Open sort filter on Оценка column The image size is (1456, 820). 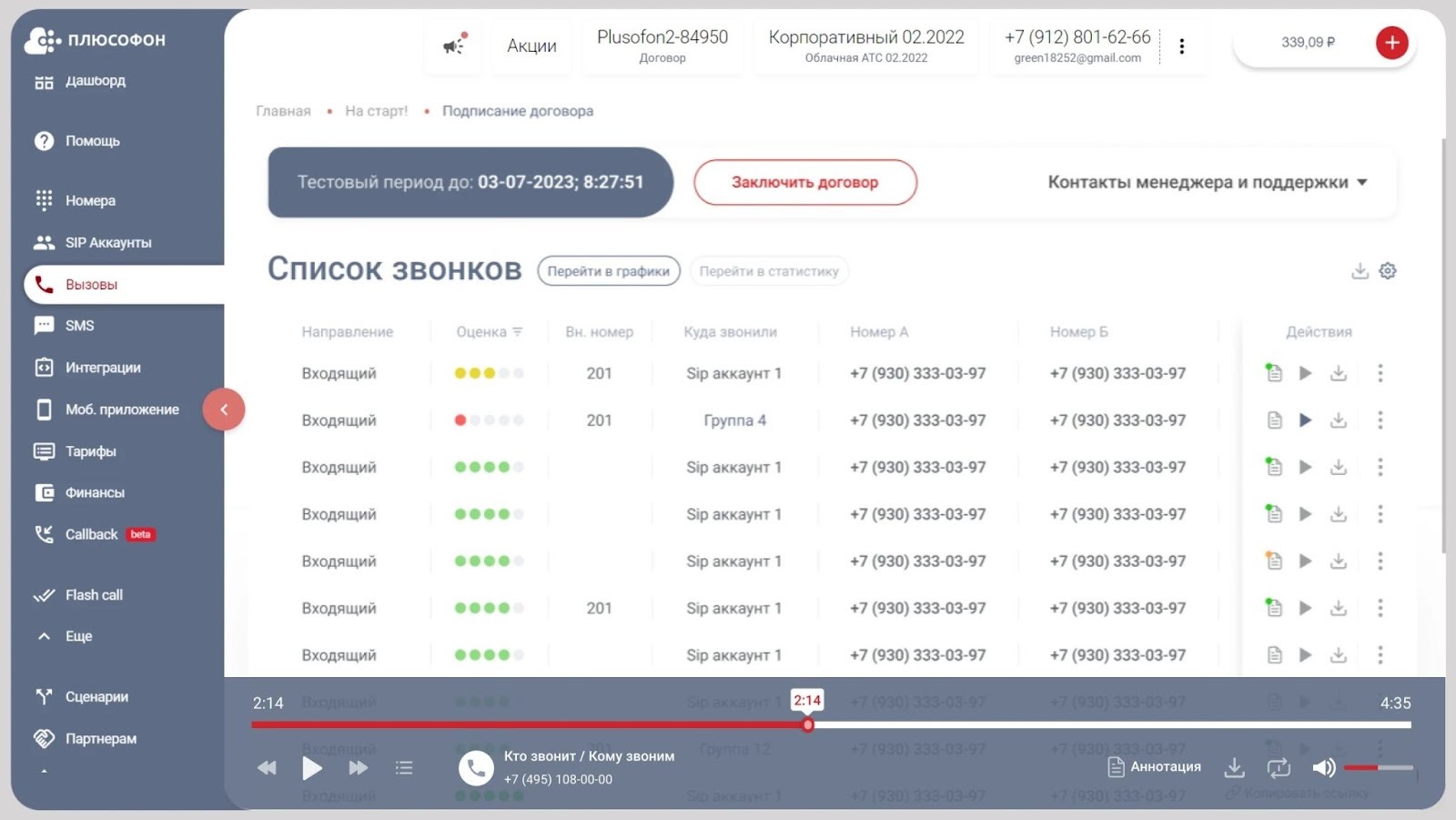click(x=517, y=331)
